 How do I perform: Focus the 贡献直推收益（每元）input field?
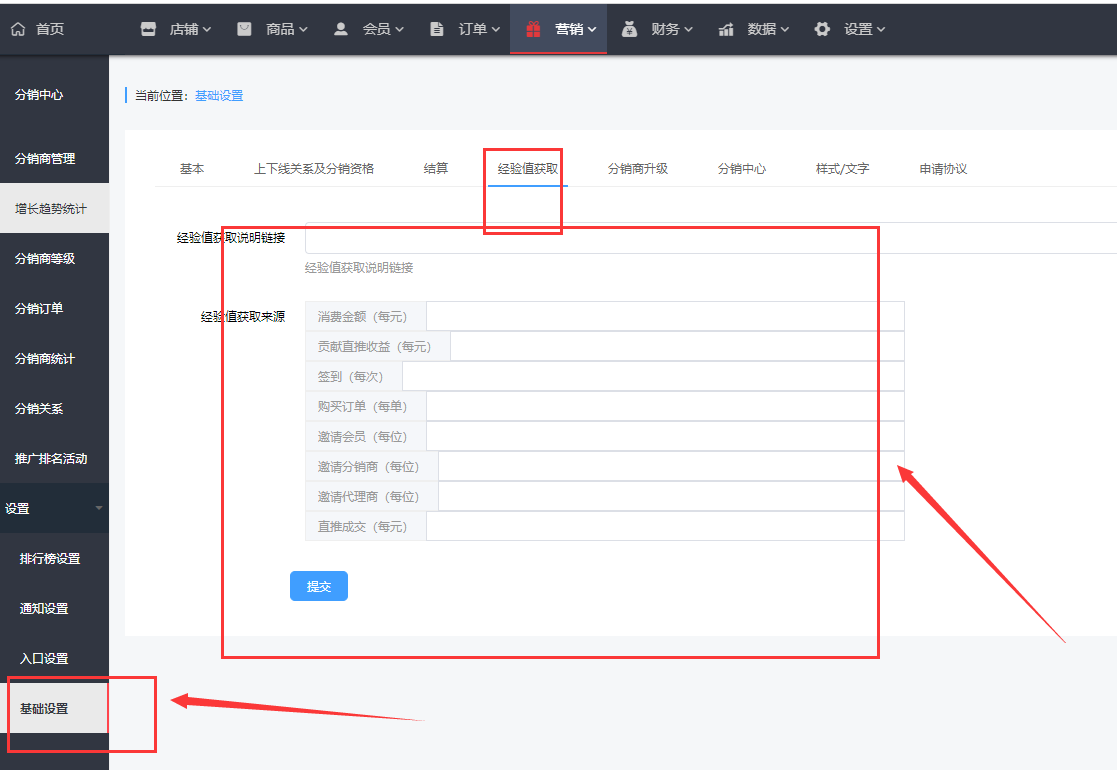[677, 346]
